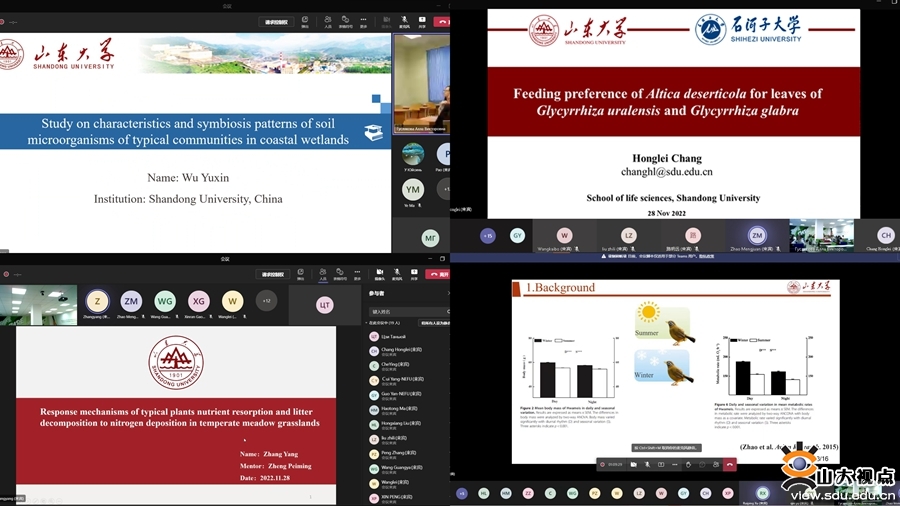900x506 pixels.
Task: Click request control button in bottom-left window
Action: click(272, 274)
